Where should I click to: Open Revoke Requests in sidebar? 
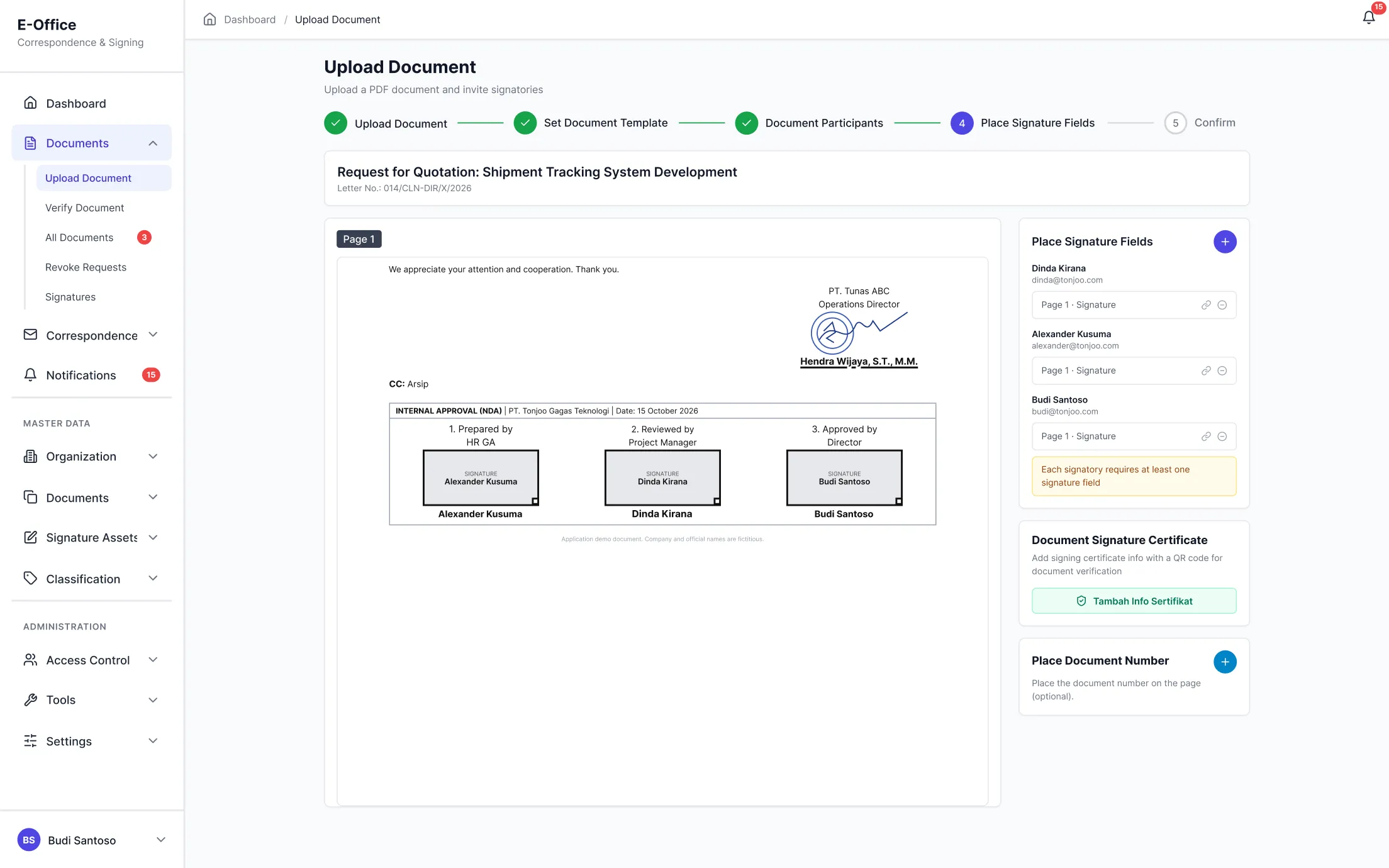pyautogui.click(x=86, y=267)
